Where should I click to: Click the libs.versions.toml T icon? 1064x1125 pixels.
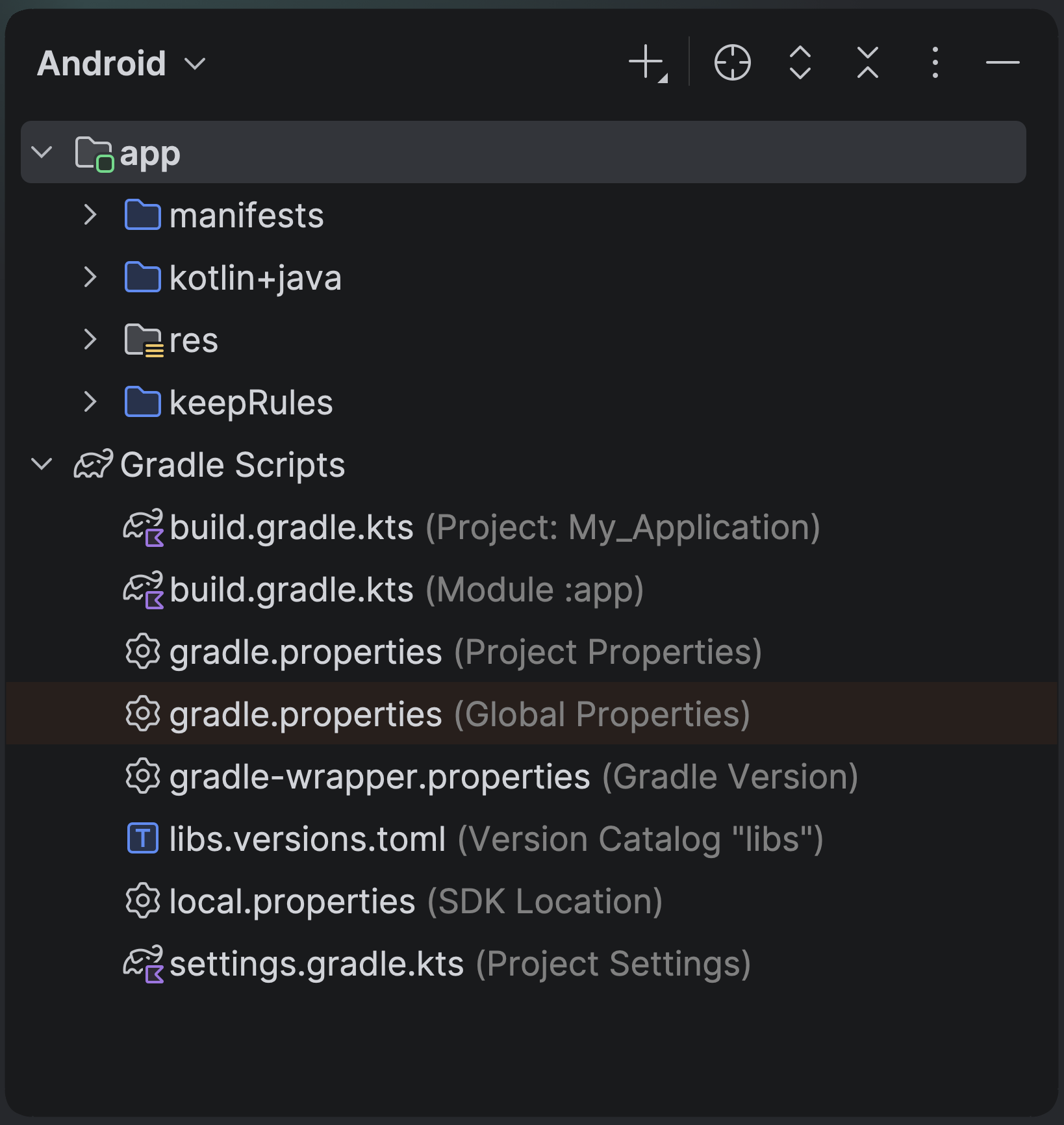(x=143, y=839)
